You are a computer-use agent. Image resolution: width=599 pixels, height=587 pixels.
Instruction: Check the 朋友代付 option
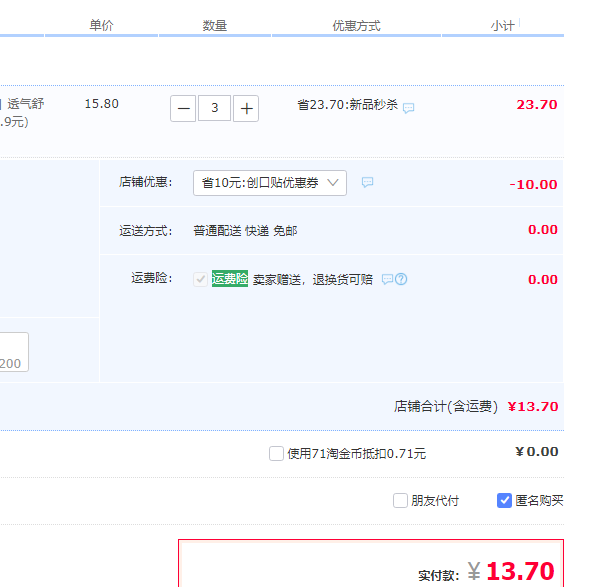400,500
